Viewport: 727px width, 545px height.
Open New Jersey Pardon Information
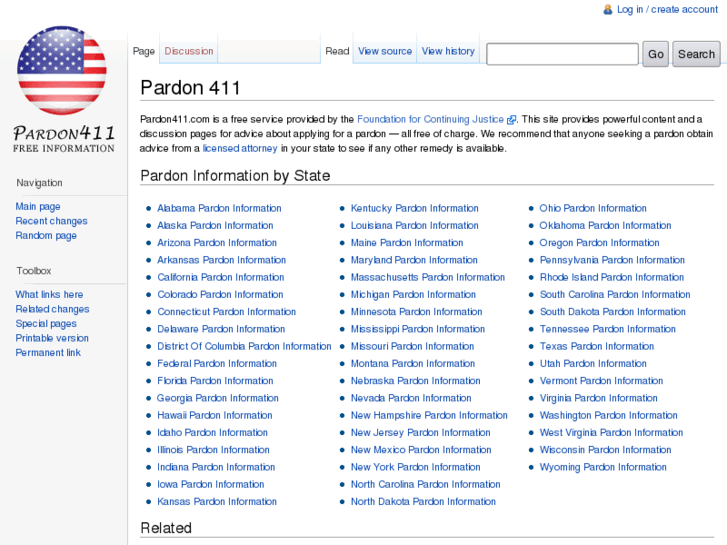[x=421, y=433]
